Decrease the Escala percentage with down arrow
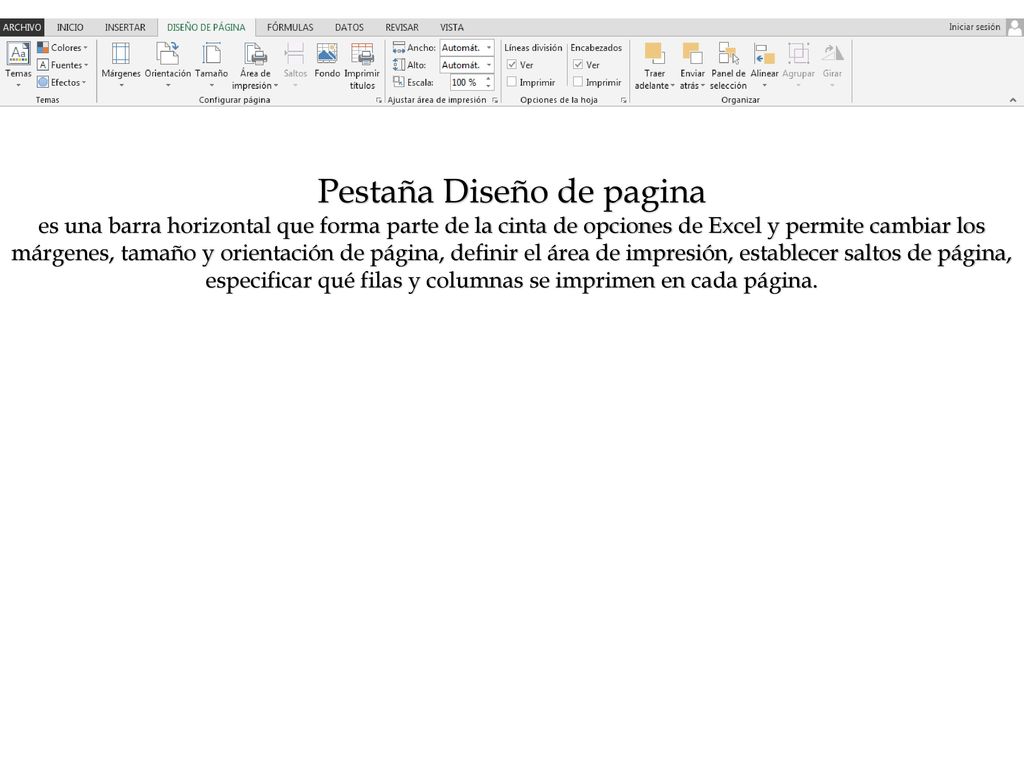 pyautogui.click(x=488, y=86)
